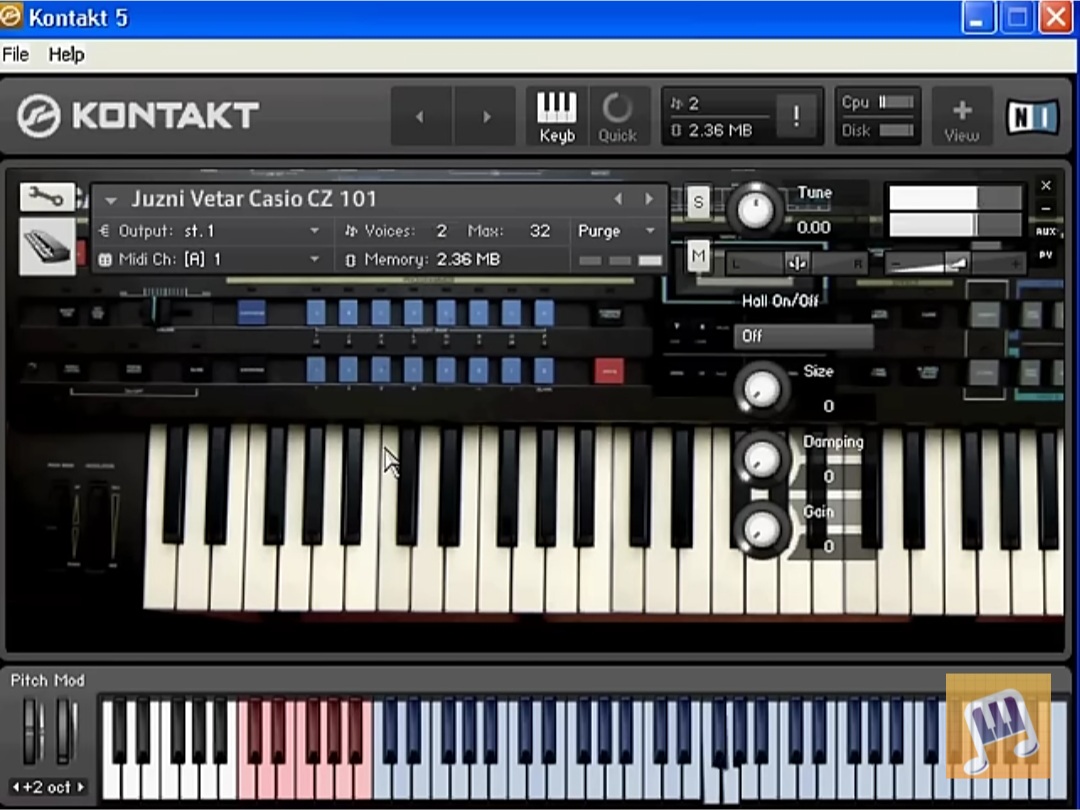Mute the instrument with the M button
The image size is (1080, 810).
point(698,256)
